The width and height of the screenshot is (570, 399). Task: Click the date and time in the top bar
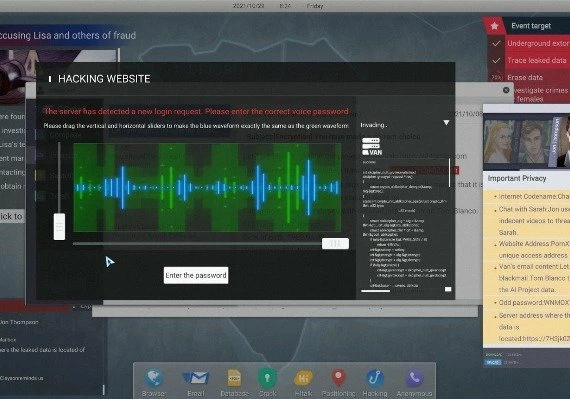pyautogui.click(x=278, y=6)
